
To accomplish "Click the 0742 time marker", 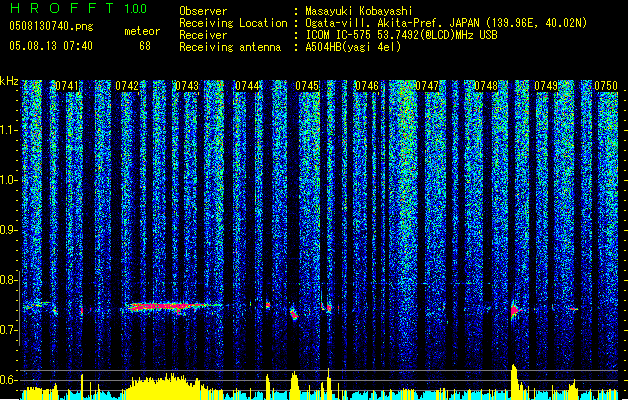I will pos(127,86).
